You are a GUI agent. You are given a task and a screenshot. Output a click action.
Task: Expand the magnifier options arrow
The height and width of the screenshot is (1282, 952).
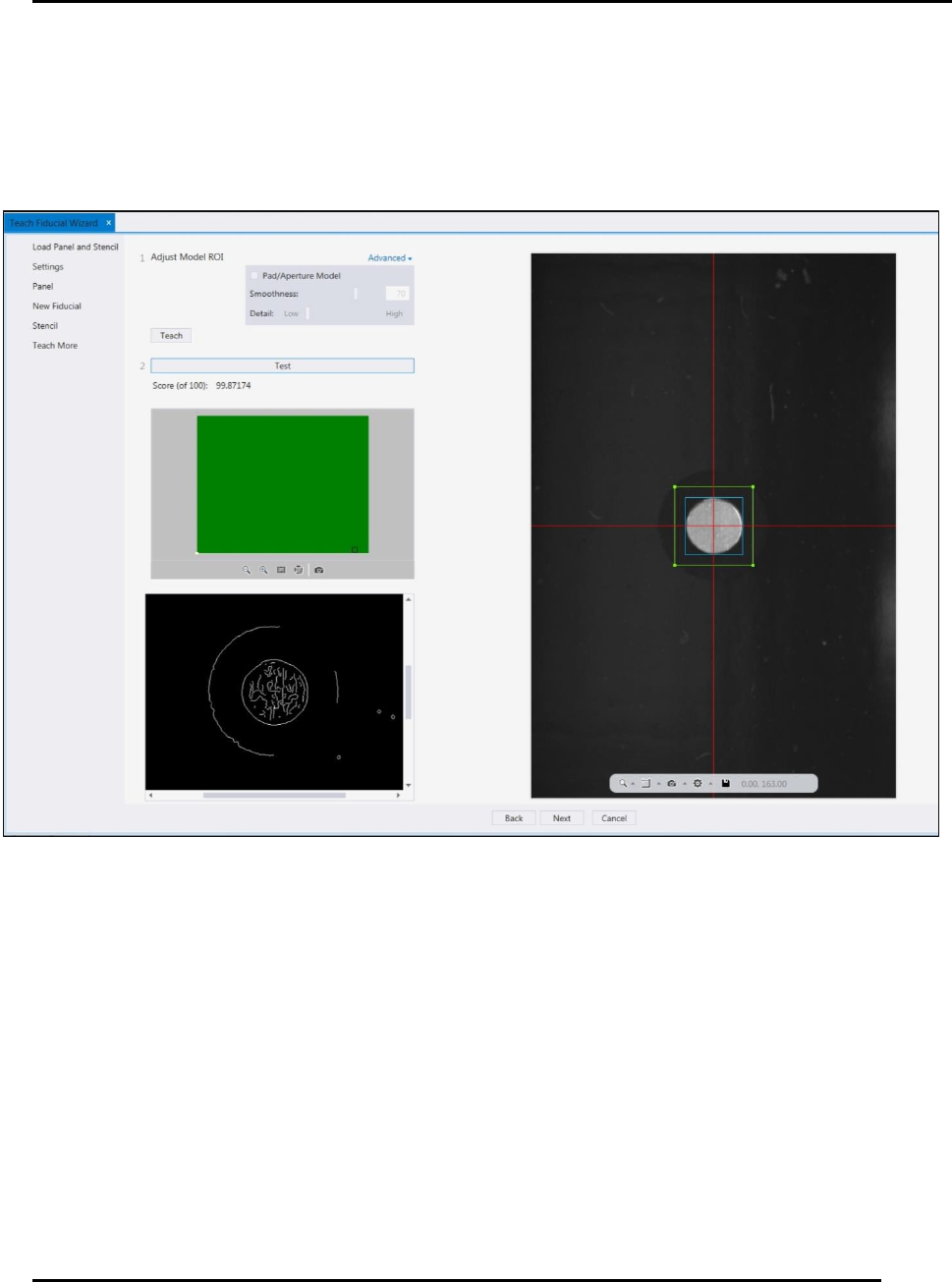pyautogui.click(x=633, y=785)
